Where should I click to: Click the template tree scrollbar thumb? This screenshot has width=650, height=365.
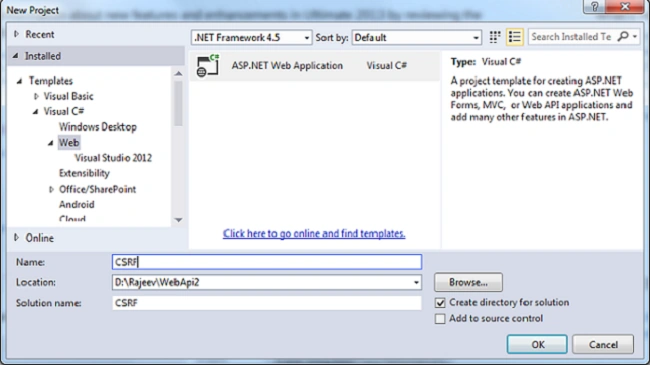[x=178, y=103]
